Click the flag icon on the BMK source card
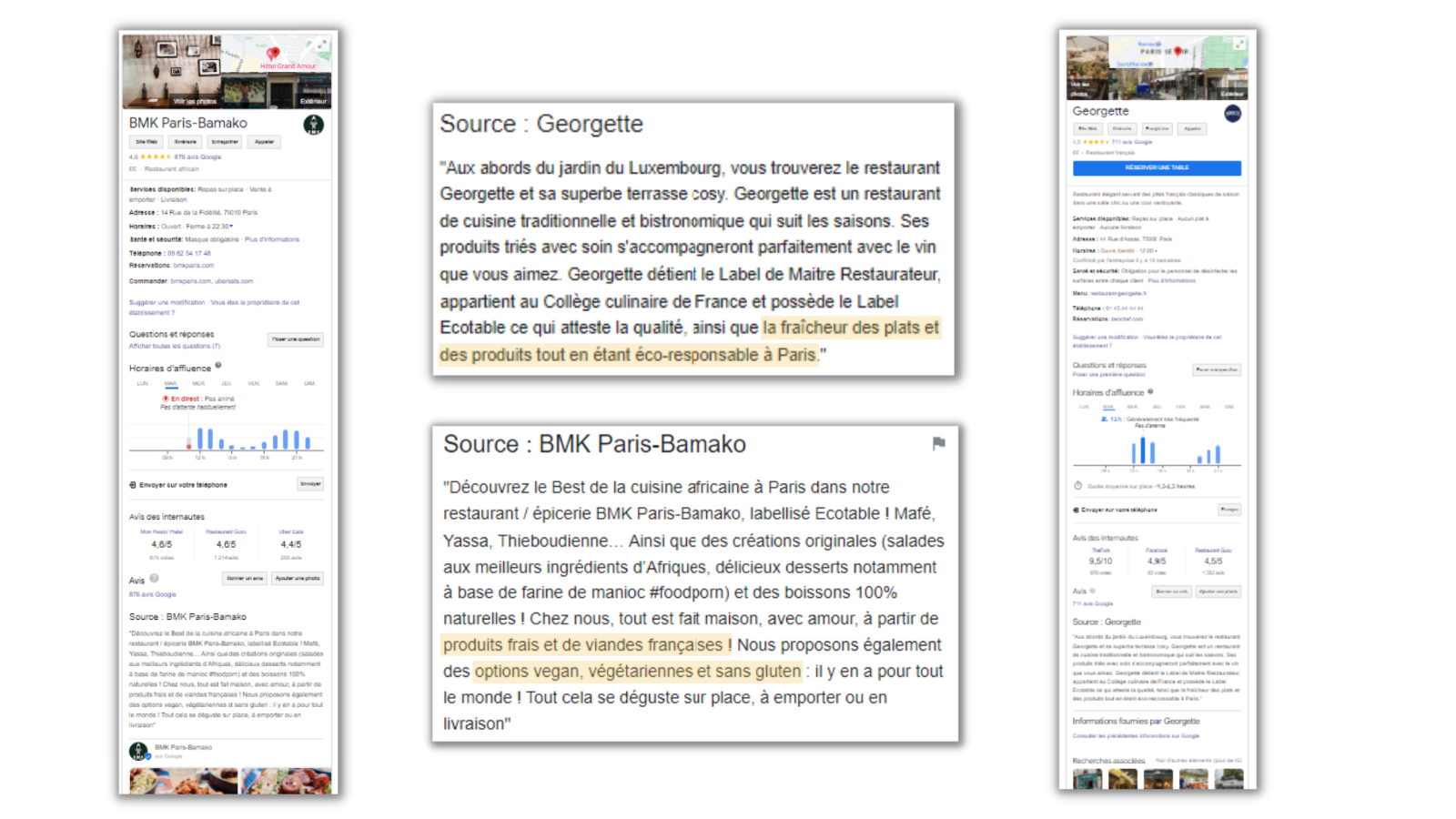The width and height of the screenshot is (1456, 819). tap(939, 444)
